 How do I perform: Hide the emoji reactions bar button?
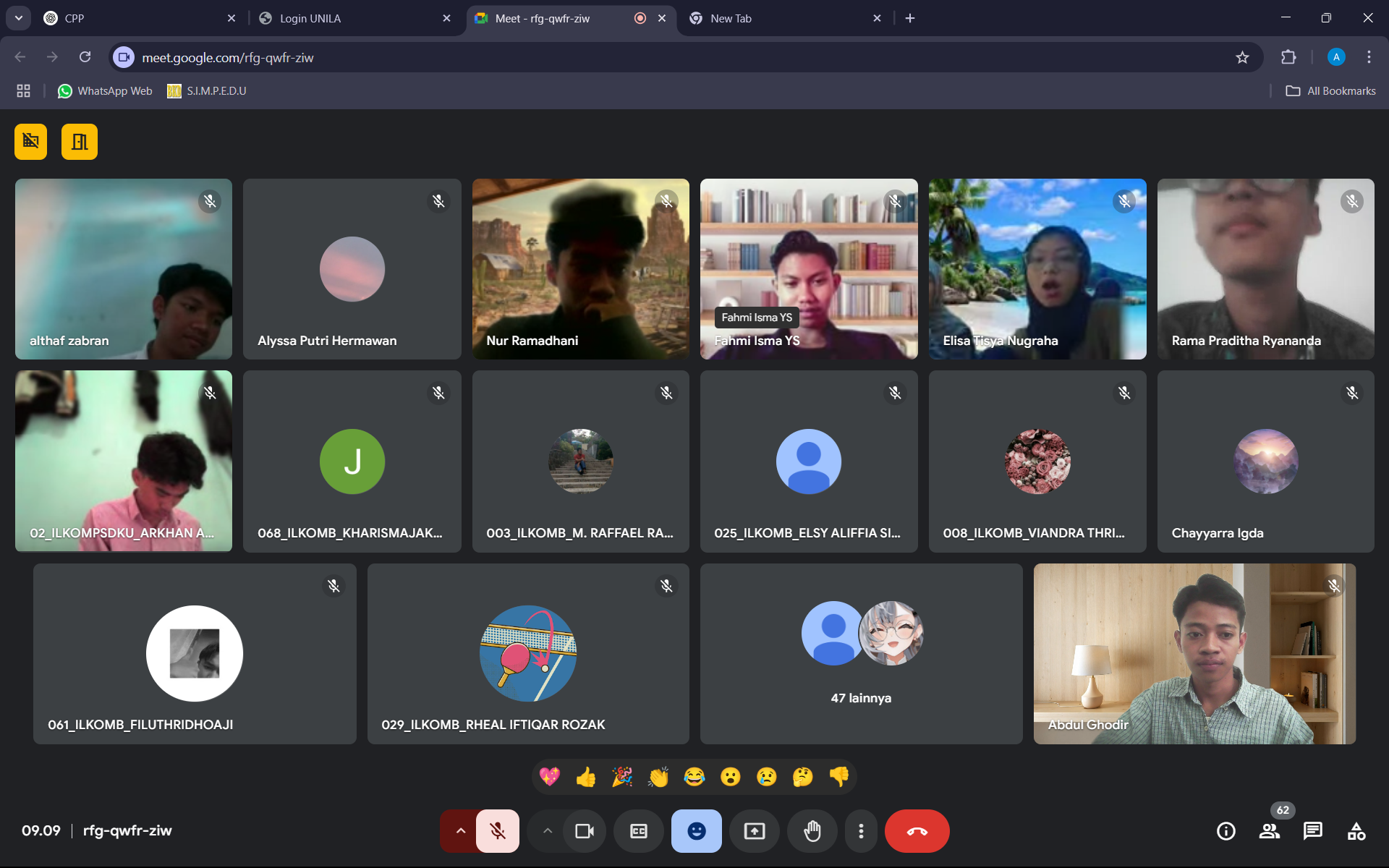click(x=697, y=831)
